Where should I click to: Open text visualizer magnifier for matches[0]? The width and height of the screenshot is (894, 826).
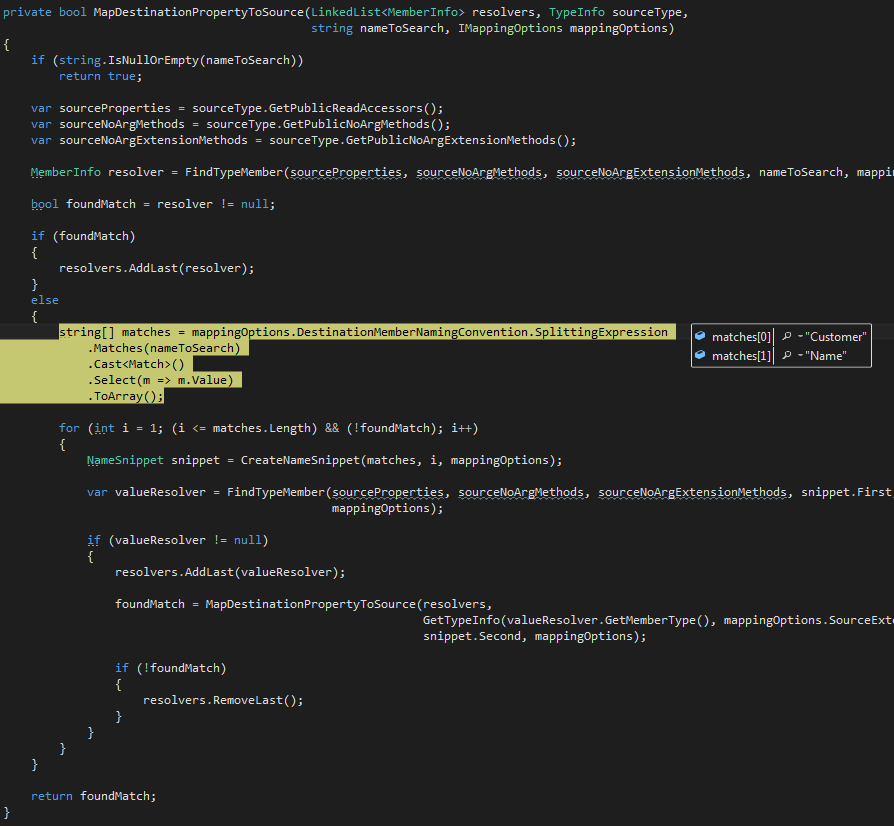[786, 336]
